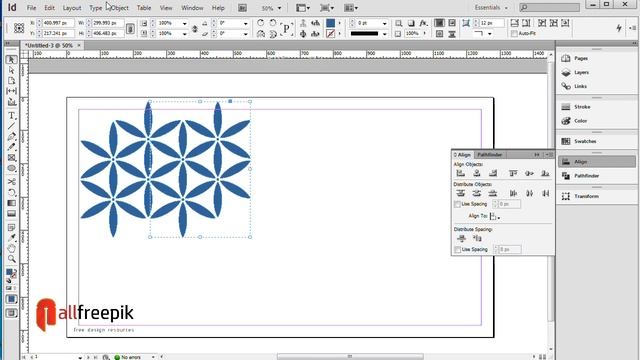
Task: Click Align Right Edges icon
Action: coord(493,173)
